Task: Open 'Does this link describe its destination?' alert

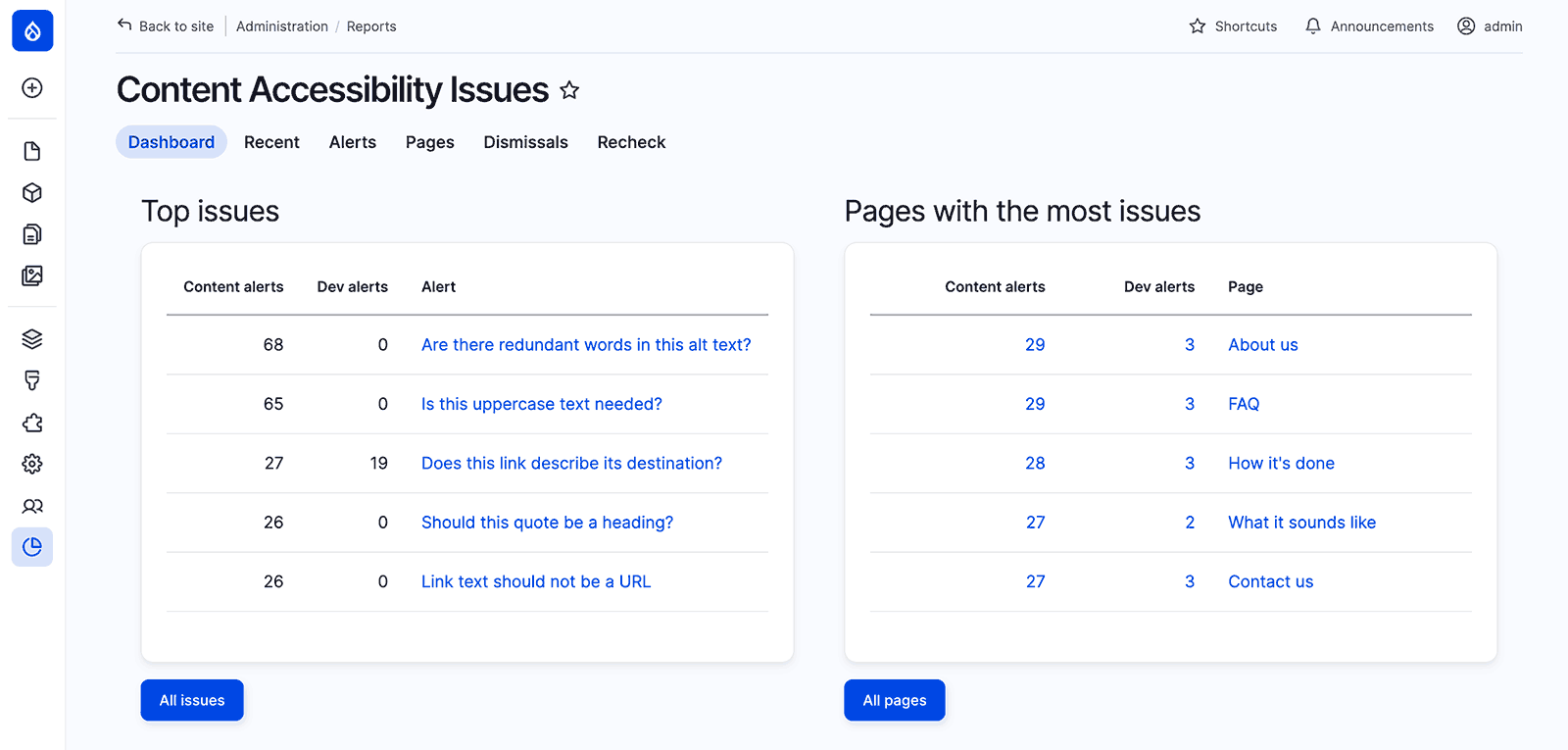Action: (571, 463)
